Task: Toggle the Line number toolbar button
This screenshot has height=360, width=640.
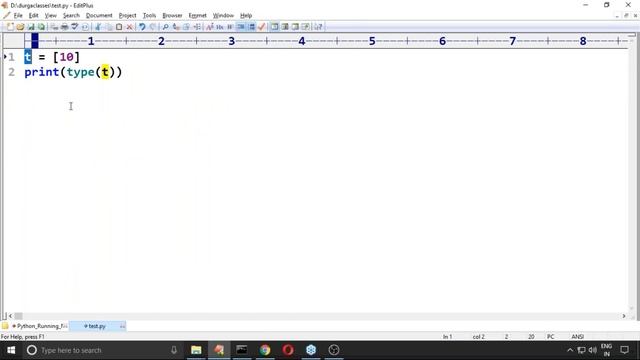Action: (251, 27)
